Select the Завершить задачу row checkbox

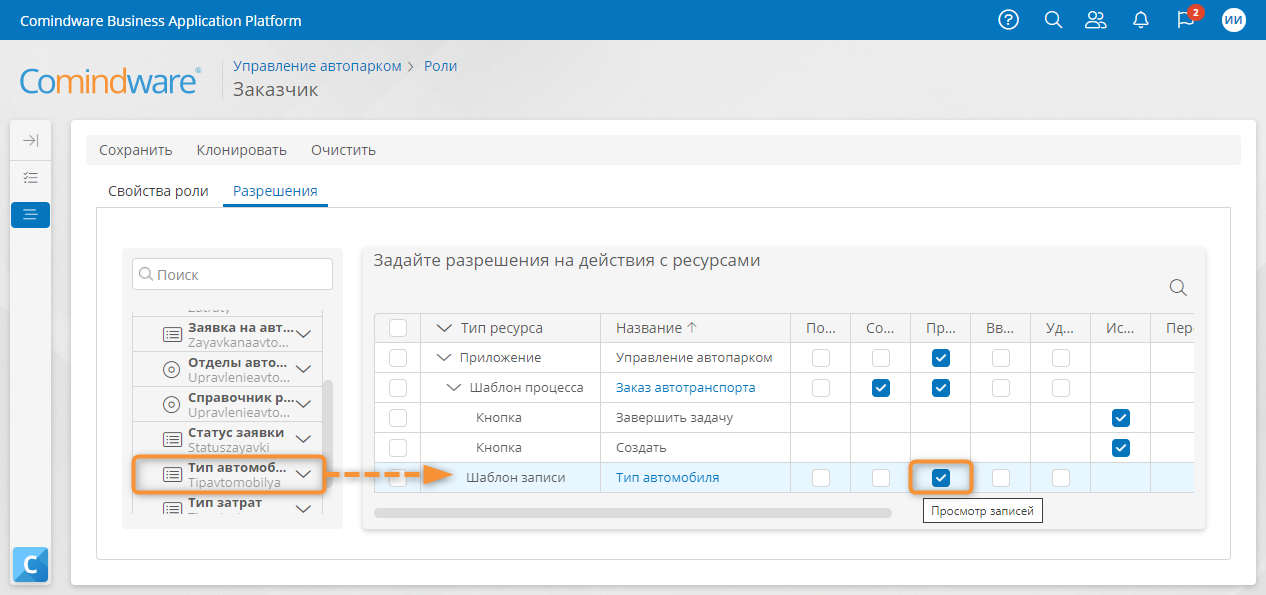tap(398, 418)
